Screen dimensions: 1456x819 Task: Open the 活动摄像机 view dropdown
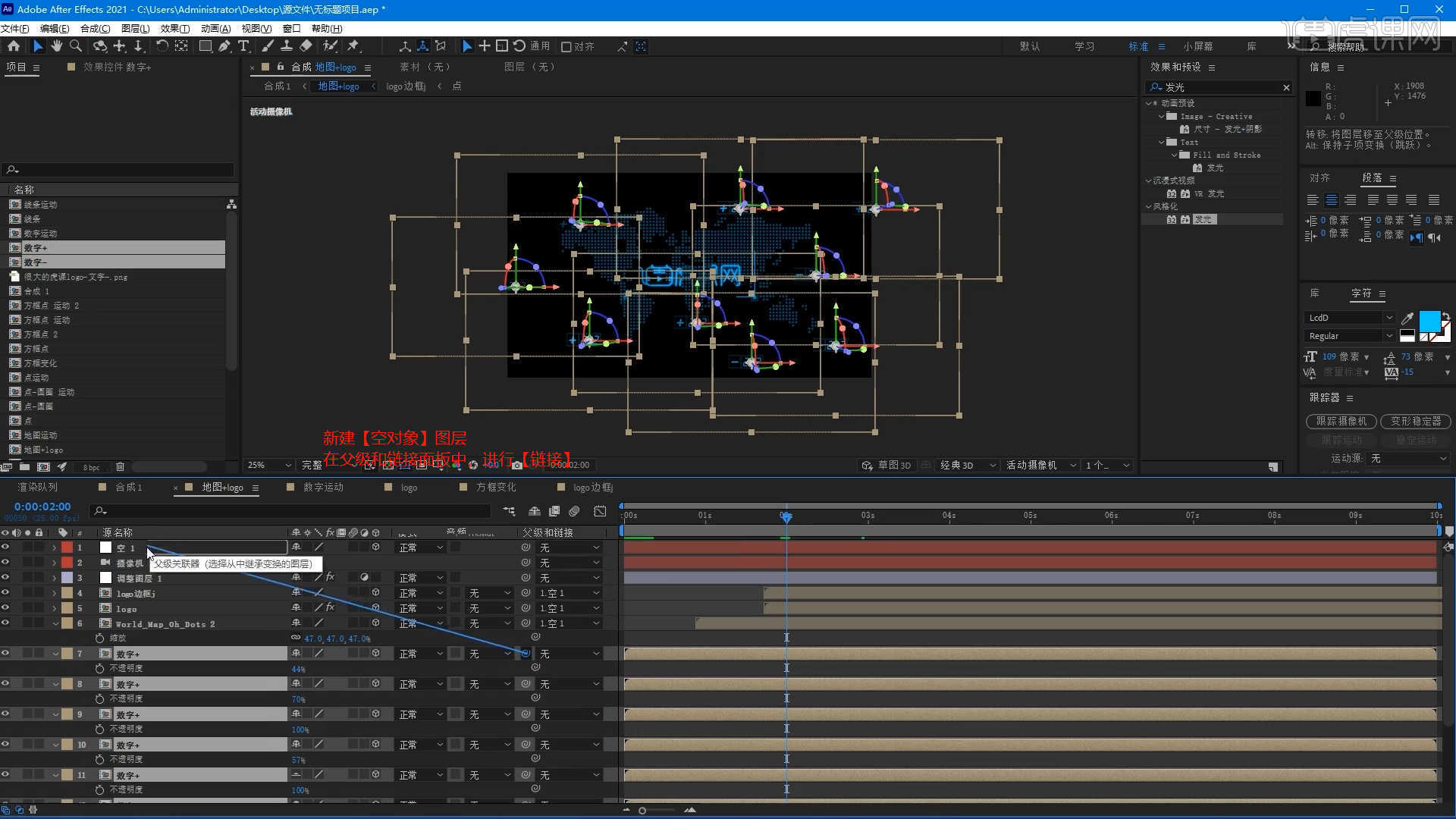point(1040,465)
